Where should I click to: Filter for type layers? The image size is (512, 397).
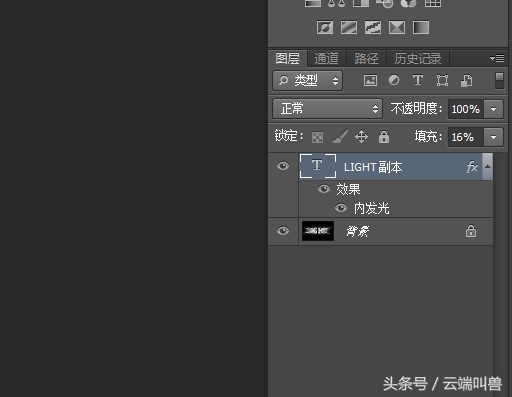(418, 81)
